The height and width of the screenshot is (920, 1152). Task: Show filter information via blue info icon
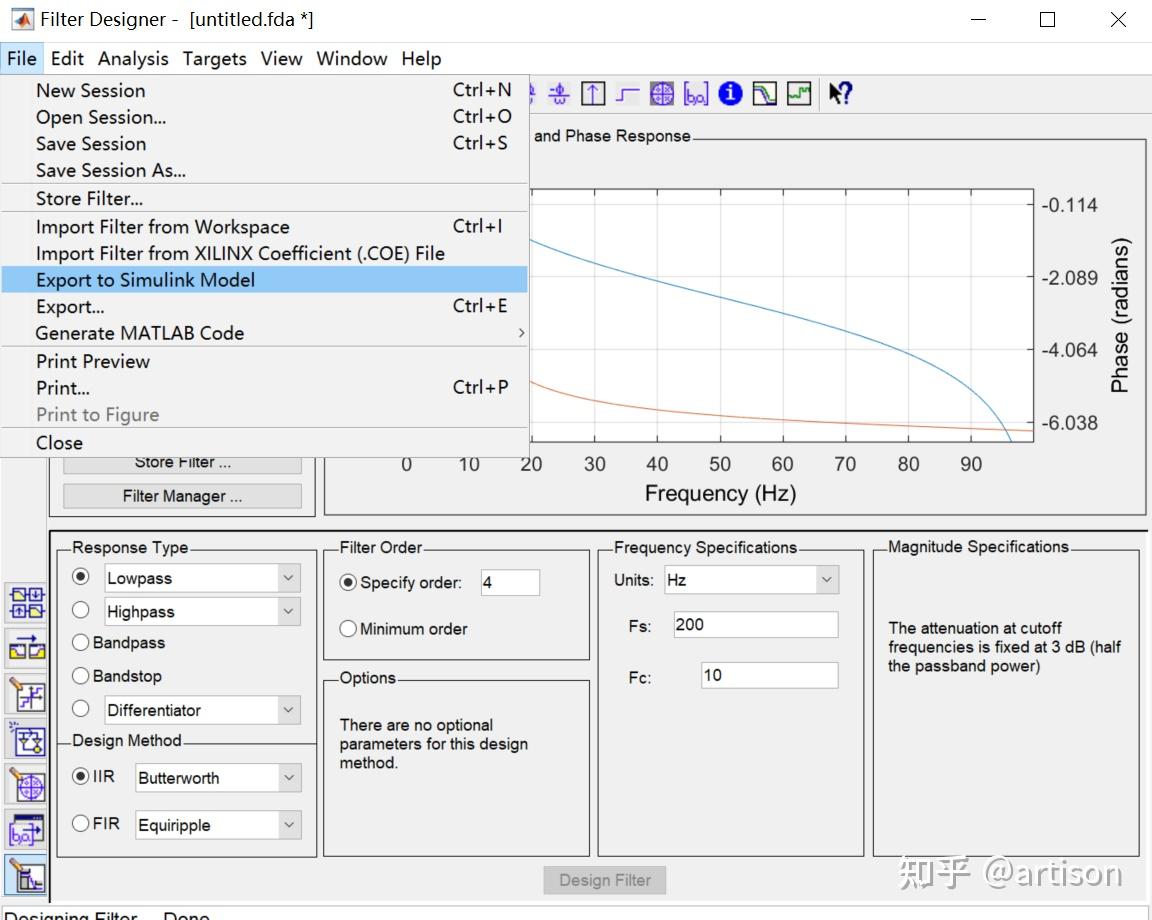click(730, 94)
